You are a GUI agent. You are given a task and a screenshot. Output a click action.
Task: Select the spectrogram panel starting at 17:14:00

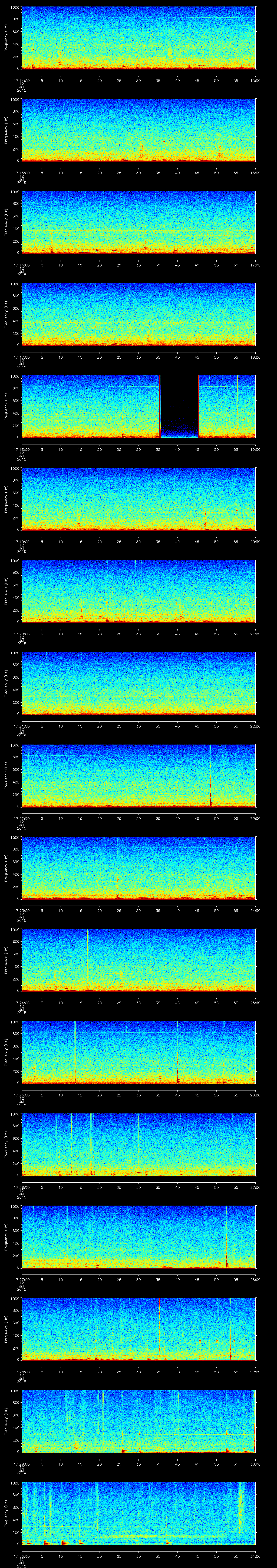tap(139, 38)
